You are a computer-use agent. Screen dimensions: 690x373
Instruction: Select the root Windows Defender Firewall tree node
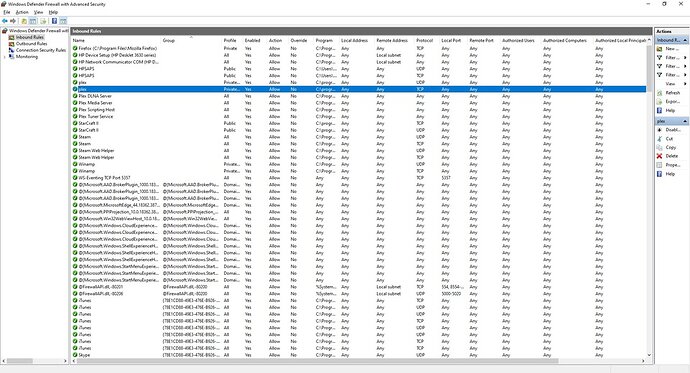[x=39, y=31]
